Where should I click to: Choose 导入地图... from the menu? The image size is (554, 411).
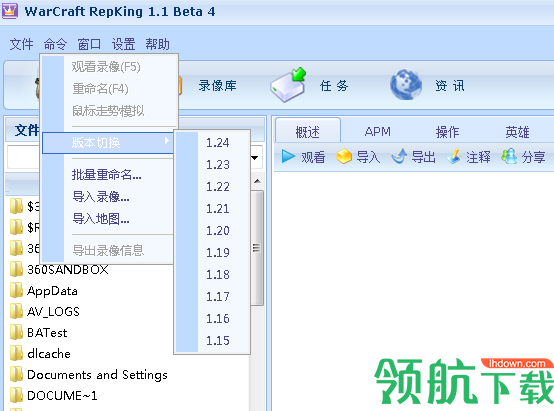pos(101,219)
